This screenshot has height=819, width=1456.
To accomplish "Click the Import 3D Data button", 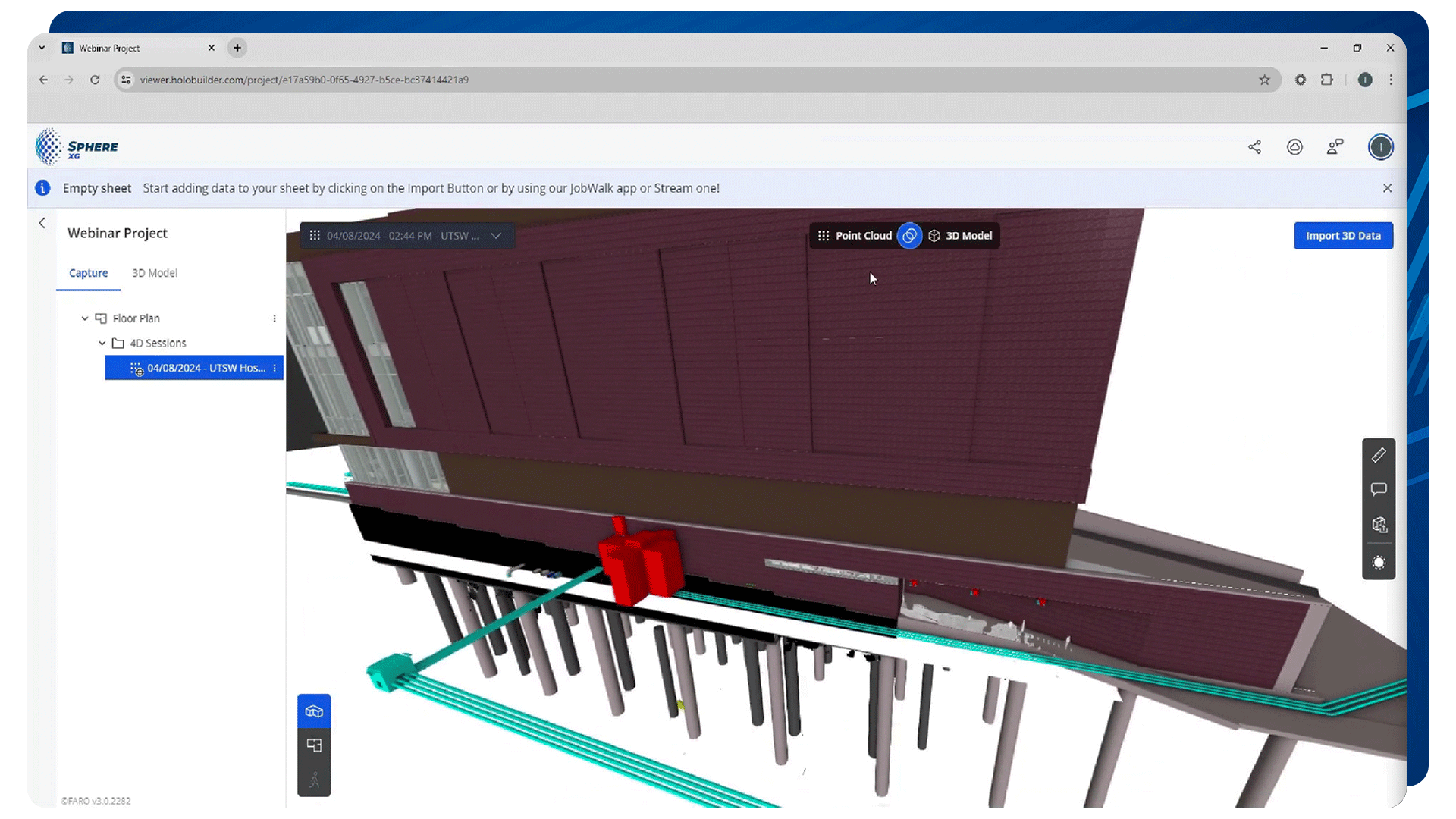I will point(1343,236).
